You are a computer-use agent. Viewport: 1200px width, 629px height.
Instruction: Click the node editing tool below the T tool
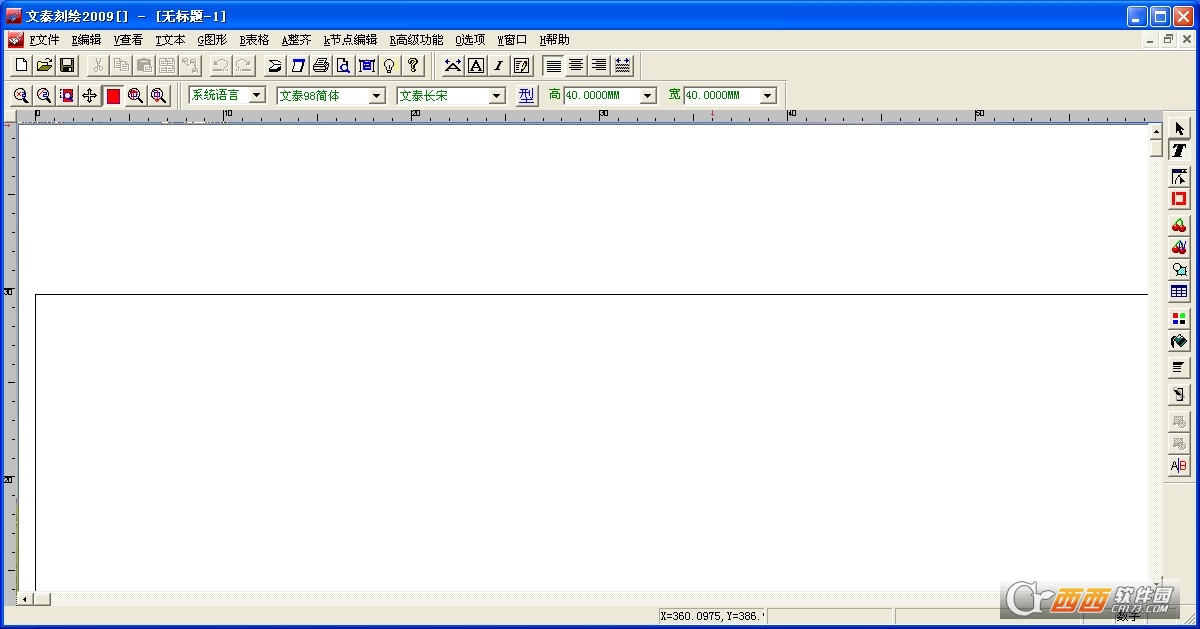pyautogui.click(x=1179, y=177)
